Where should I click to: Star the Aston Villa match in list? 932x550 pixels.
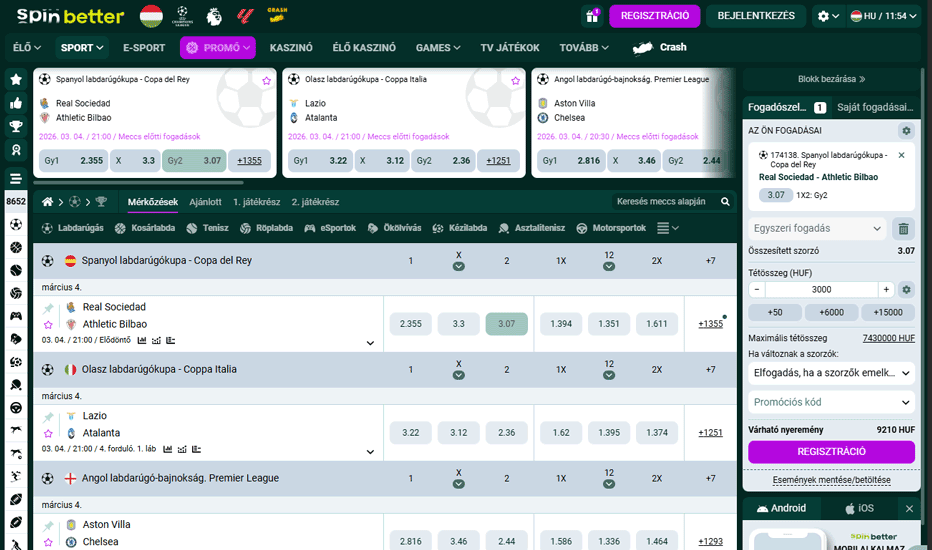[48, 542]
